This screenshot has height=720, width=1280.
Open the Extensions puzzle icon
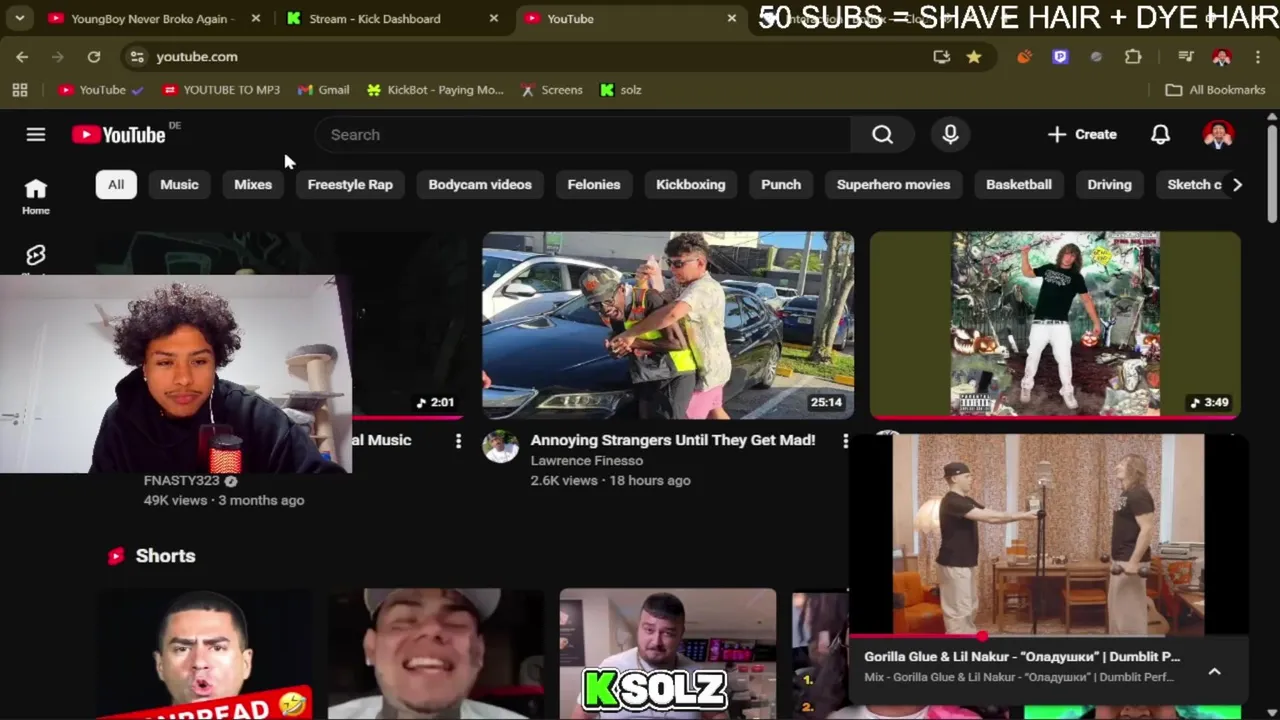tap(1132, 57)
